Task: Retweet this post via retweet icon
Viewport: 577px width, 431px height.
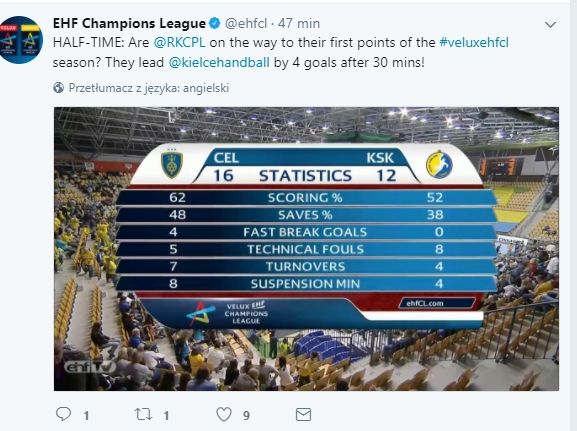Action: click(x=143, y=414)
